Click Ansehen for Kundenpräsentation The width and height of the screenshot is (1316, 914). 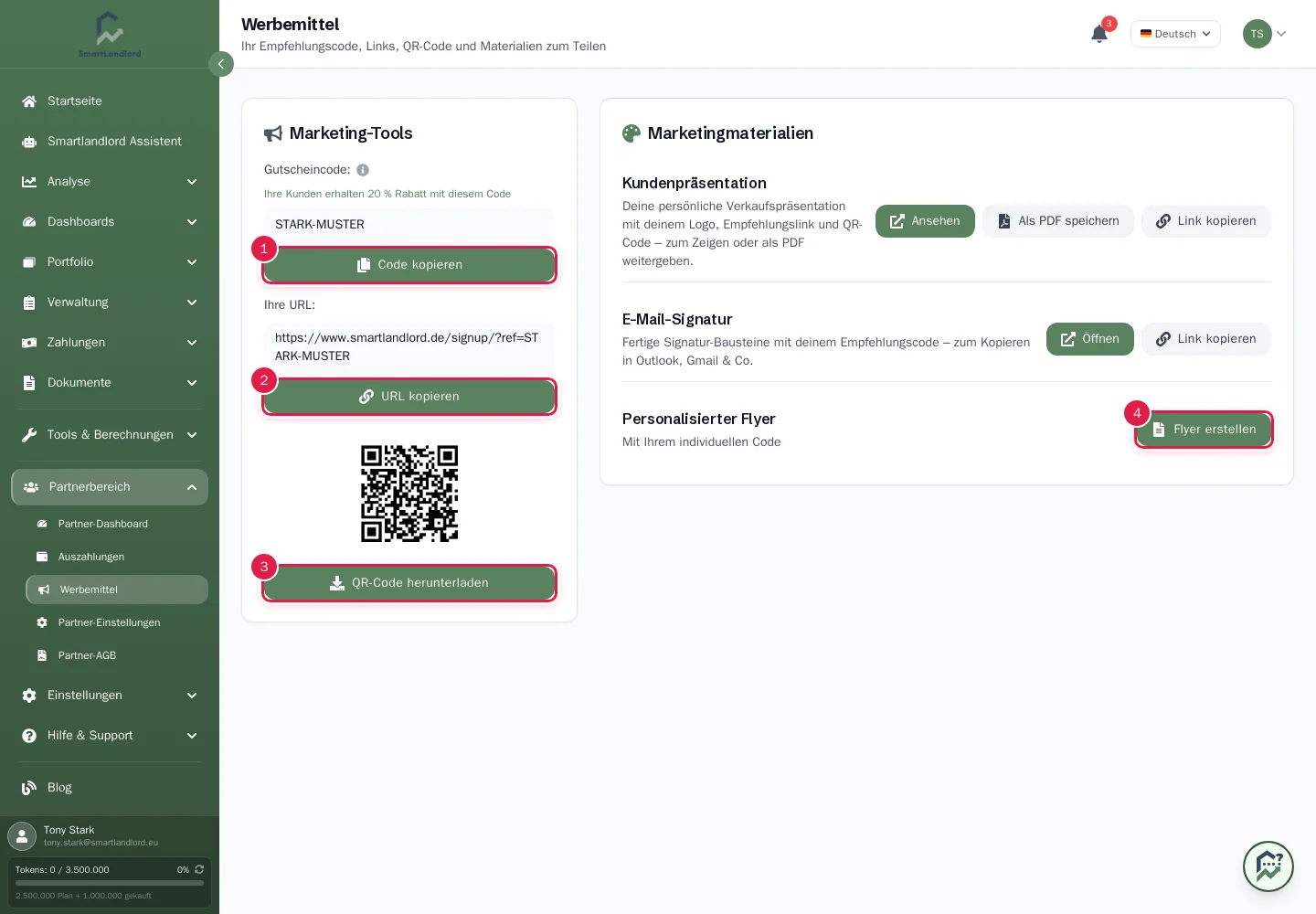point(925,221)
